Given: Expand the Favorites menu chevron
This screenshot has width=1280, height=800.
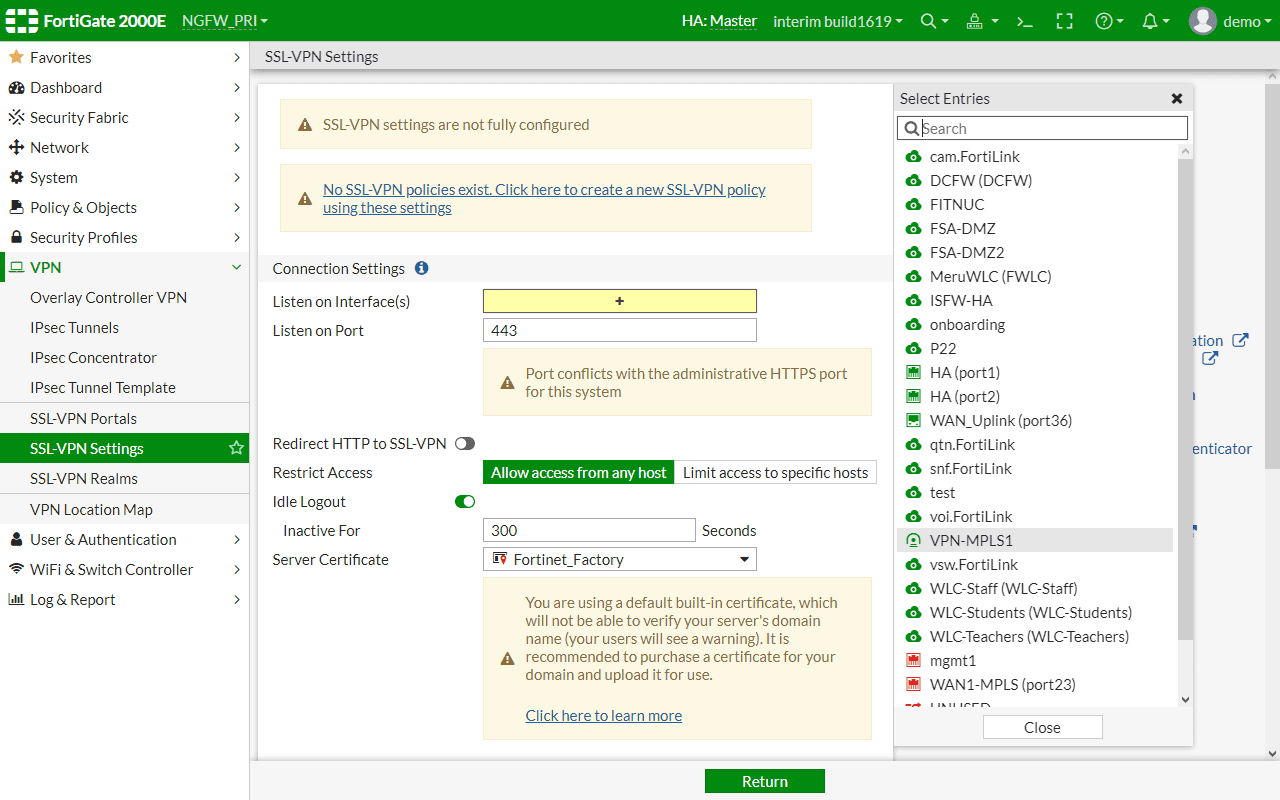Looking at the screenshot, I should coord(237,57).
